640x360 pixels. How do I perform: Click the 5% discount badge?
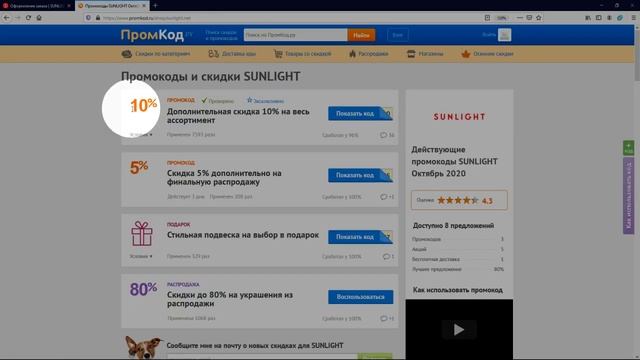pyautogui.click(x=139, y=167)
